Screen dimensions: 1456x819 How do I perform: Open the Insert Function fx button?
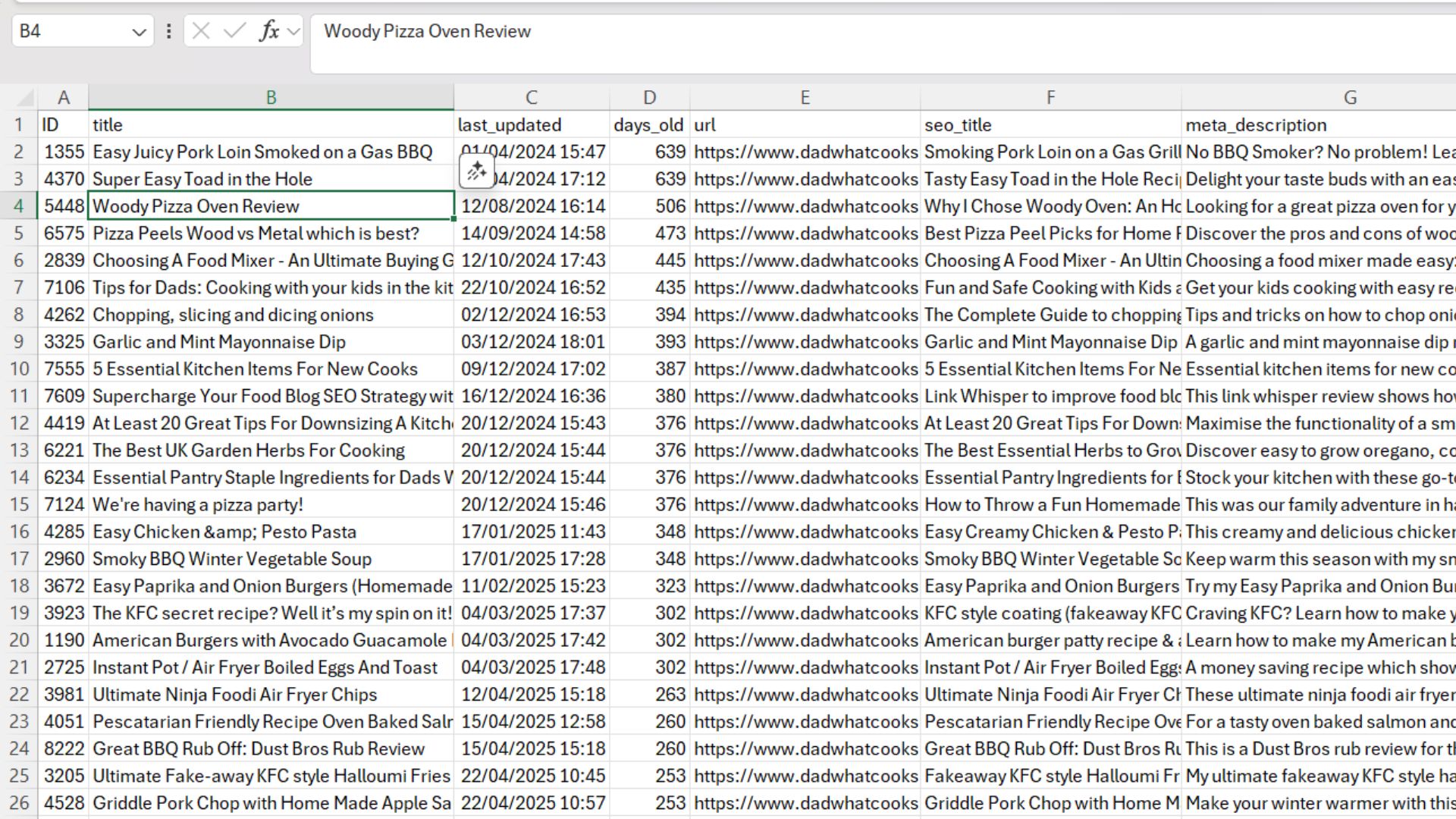tap(269, 31)
